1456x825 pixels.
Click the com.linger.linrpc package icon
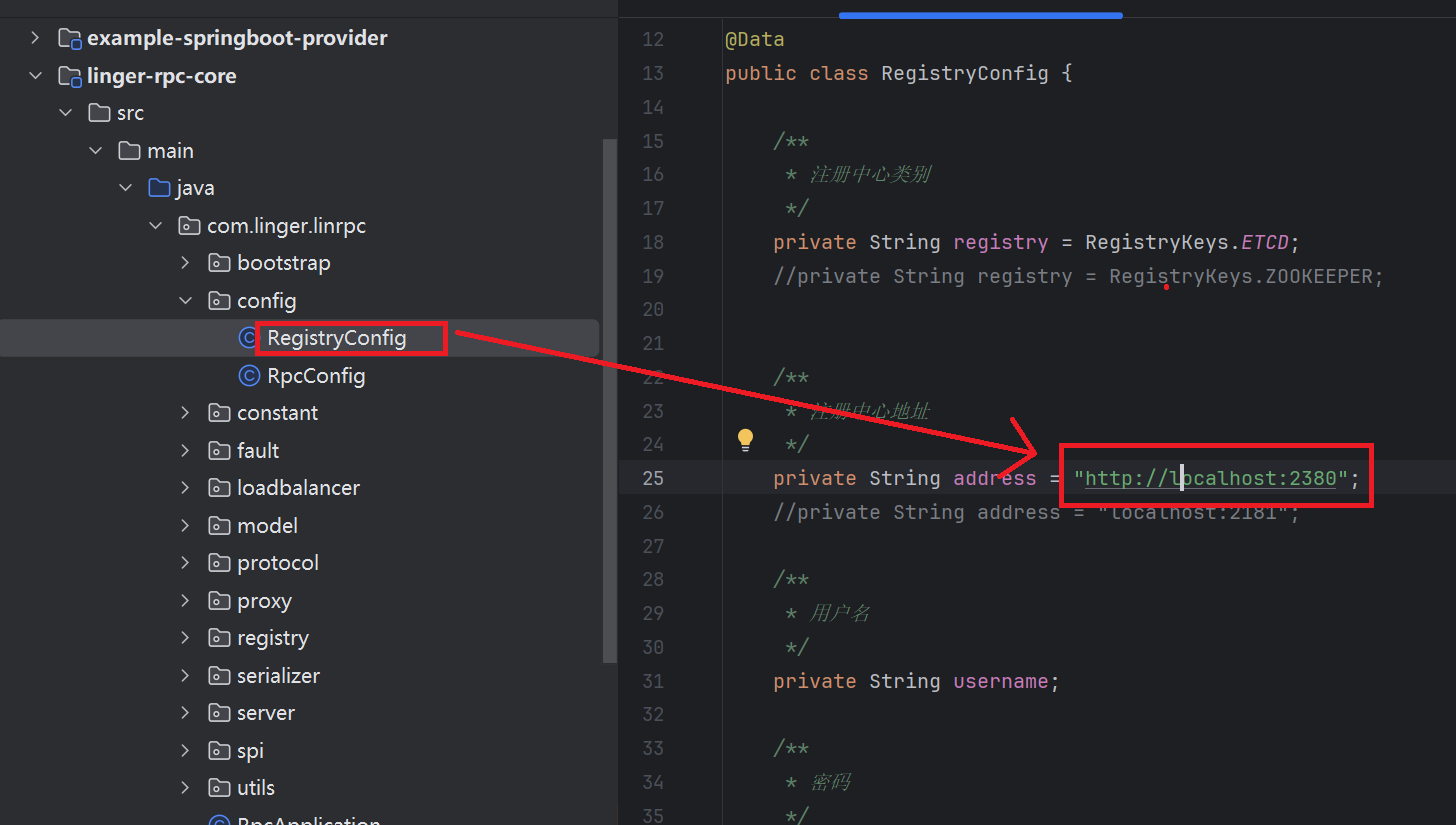pyautogui.click(x=188, y=226)
